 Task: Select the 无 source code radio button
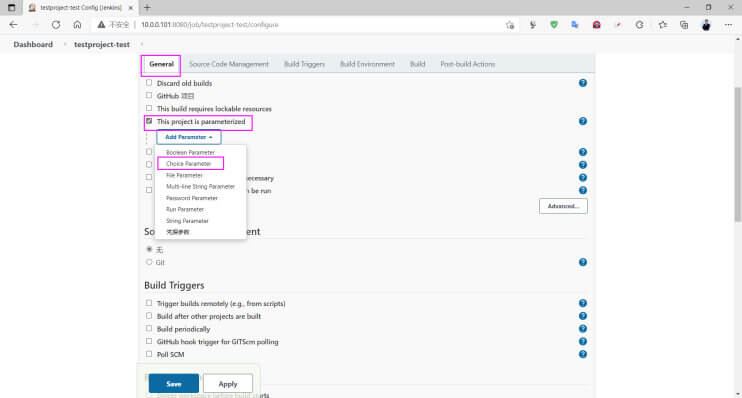point(149,249)
